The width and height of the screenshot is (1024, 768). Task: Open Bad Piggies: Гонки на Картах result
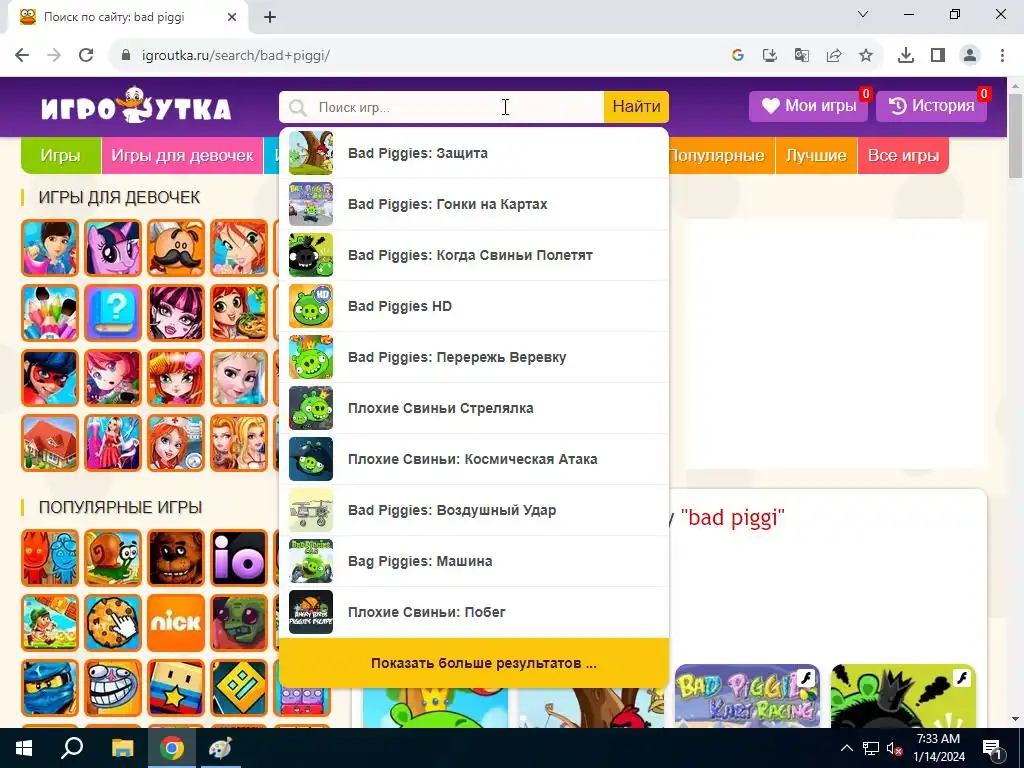[x=473, y=204]
